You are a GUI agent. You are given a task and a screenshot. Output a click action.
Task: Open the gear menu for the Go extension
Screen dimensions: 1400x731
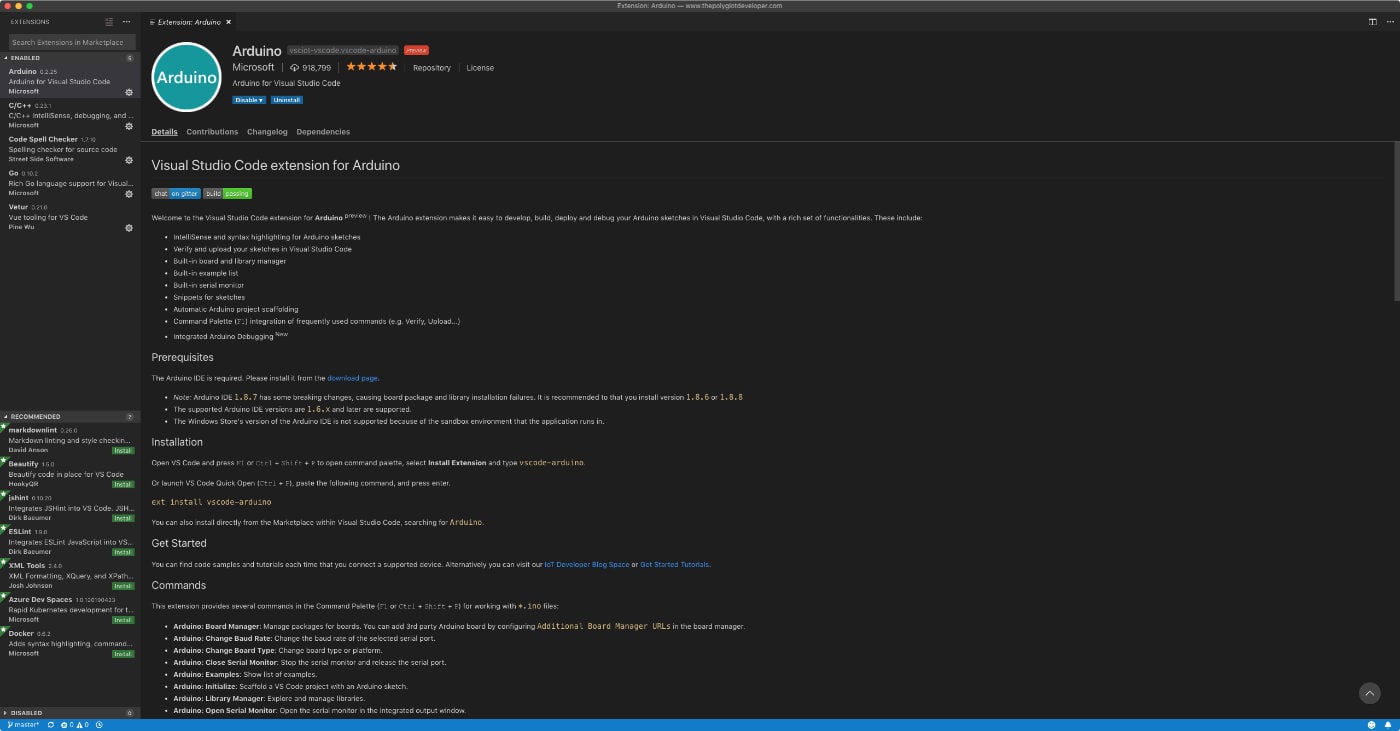129,194
